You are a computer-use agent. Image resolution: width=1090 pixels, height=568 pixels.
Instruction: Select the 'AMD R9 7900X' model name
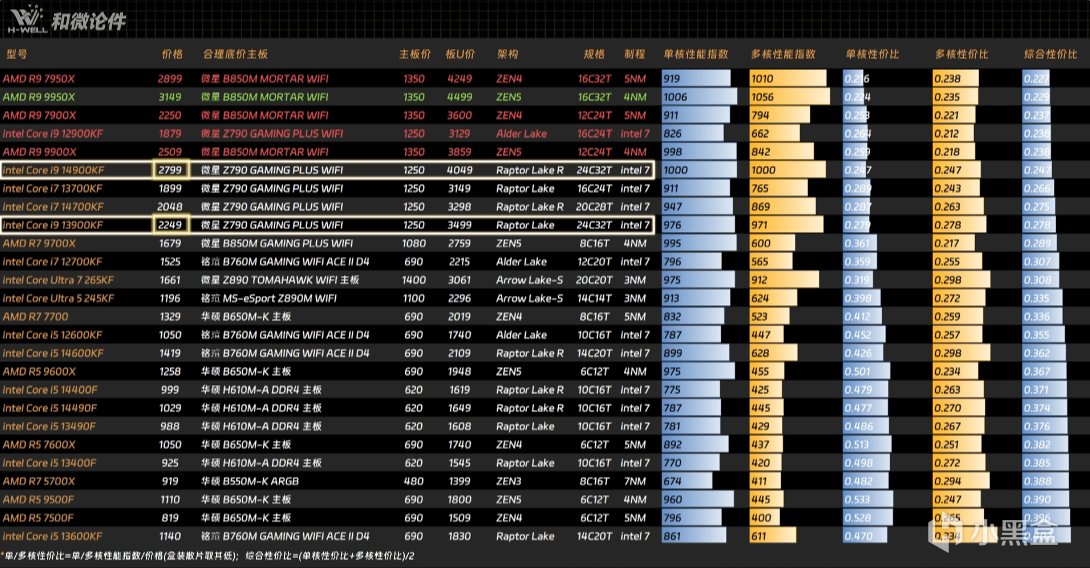[40, 115]
